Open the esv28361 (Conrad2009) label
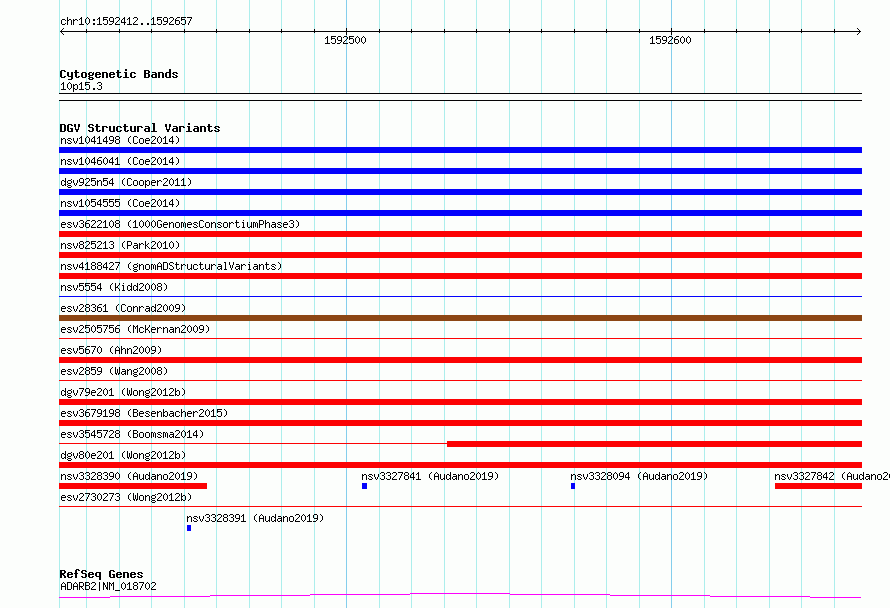 (x=123, y=308)
